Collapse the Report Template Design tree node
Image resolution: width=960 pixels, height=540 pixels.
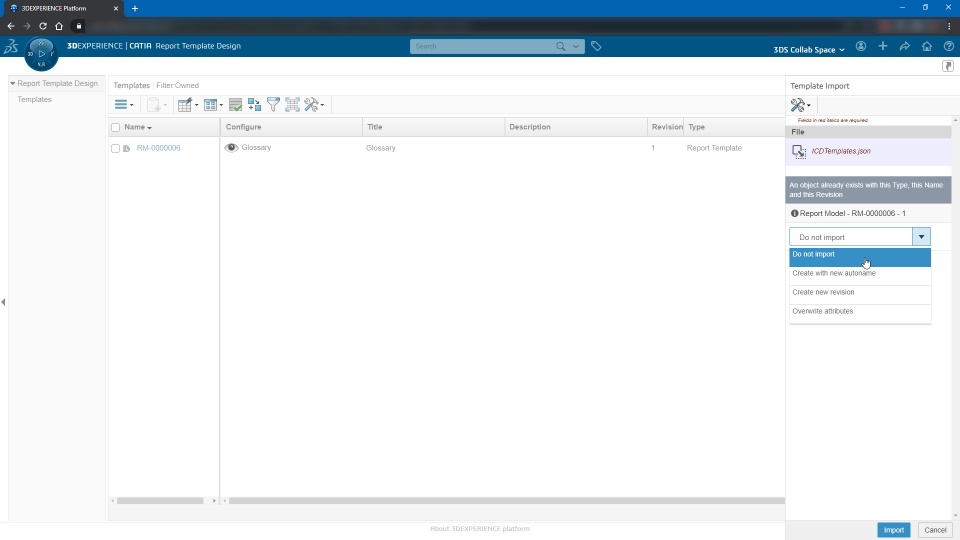point(12,83)
